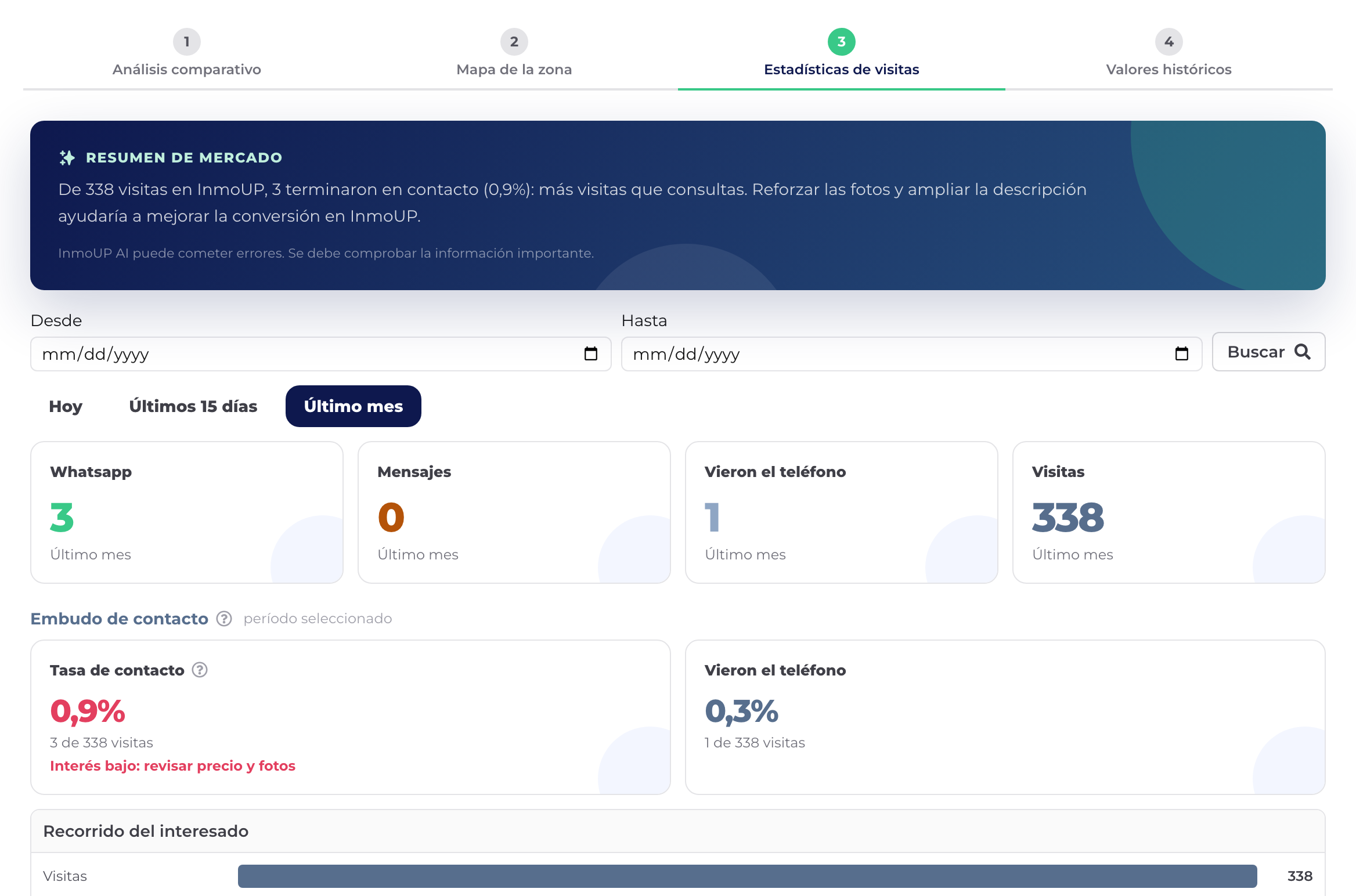The height and width of the screenshot is (896, 1356).
Task: Click the magnifier icon in Buscar
Action: 1303,352
